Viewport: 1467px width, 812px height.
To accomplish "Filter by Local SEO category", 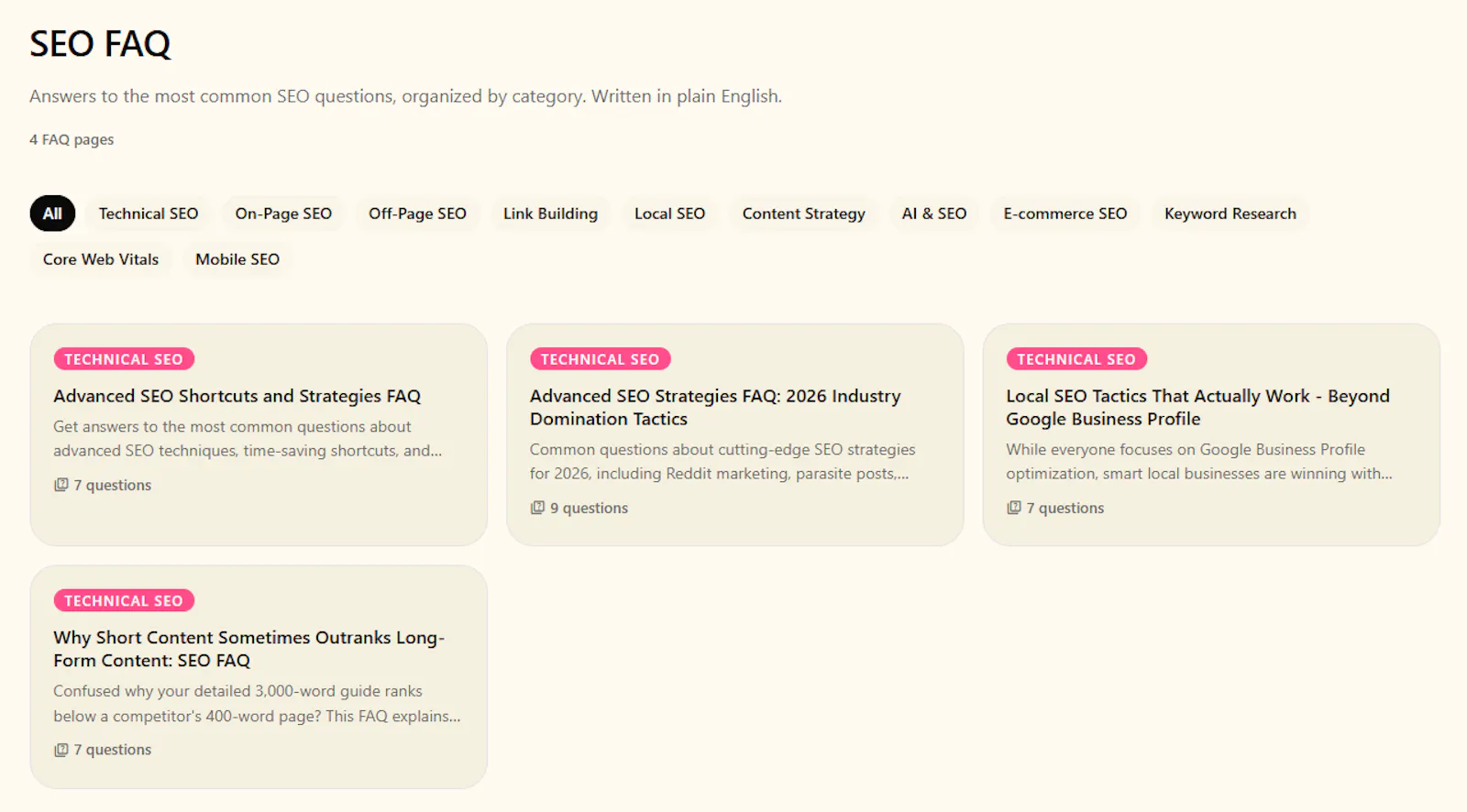I will (x=669, y=214).
